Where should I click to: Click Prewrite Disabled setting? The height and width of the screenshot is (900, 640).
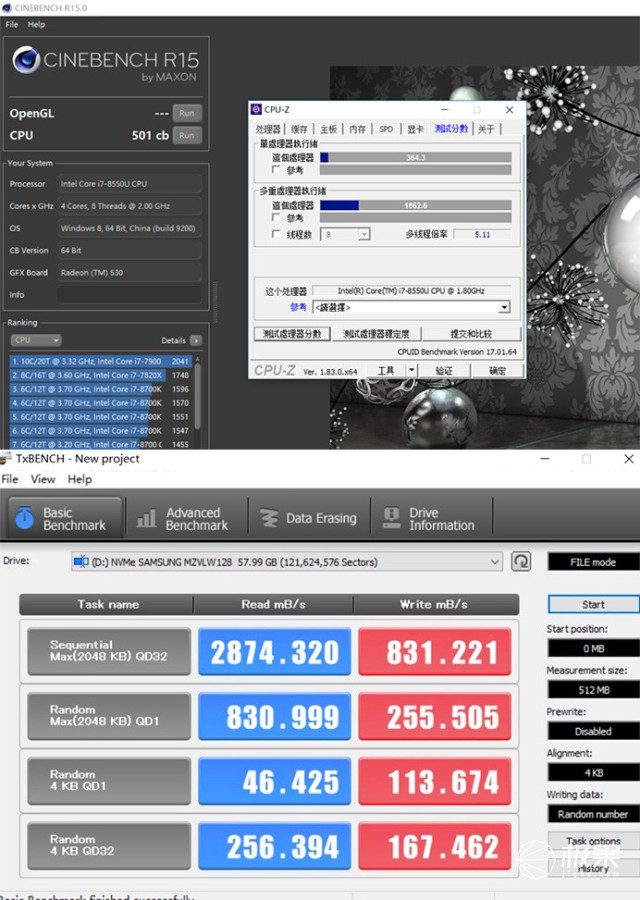click(594, 731)
